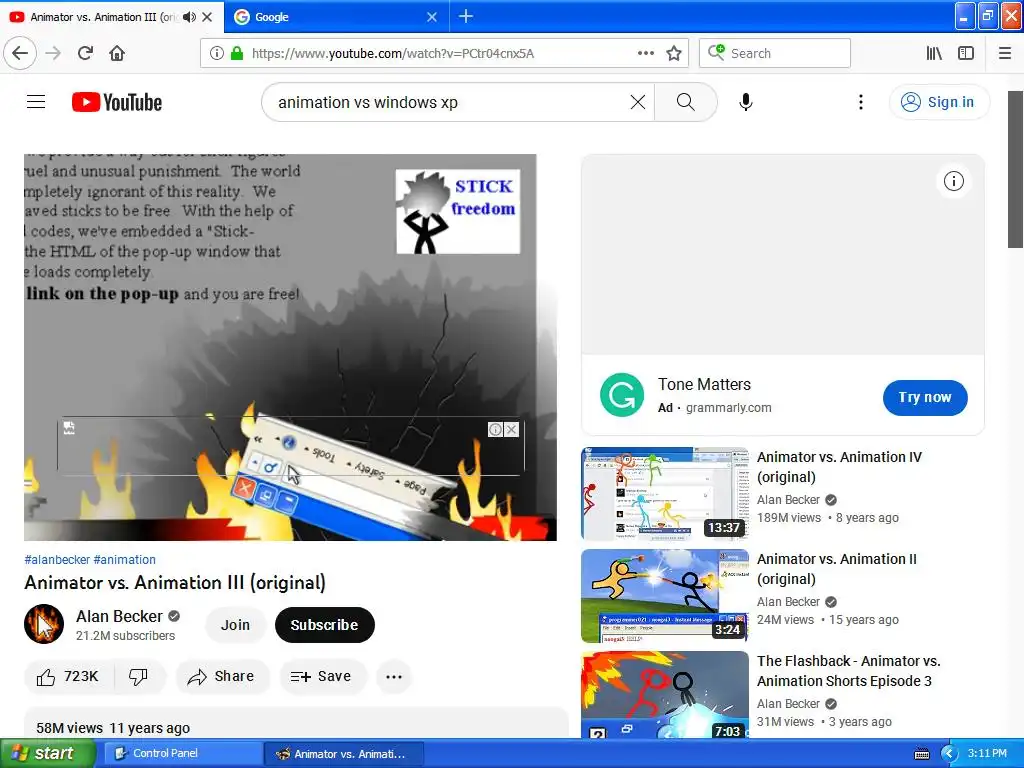The image size is (1024, 768).
Task: Open the Firefox hamburger menu
Action: click(1005, 53)
